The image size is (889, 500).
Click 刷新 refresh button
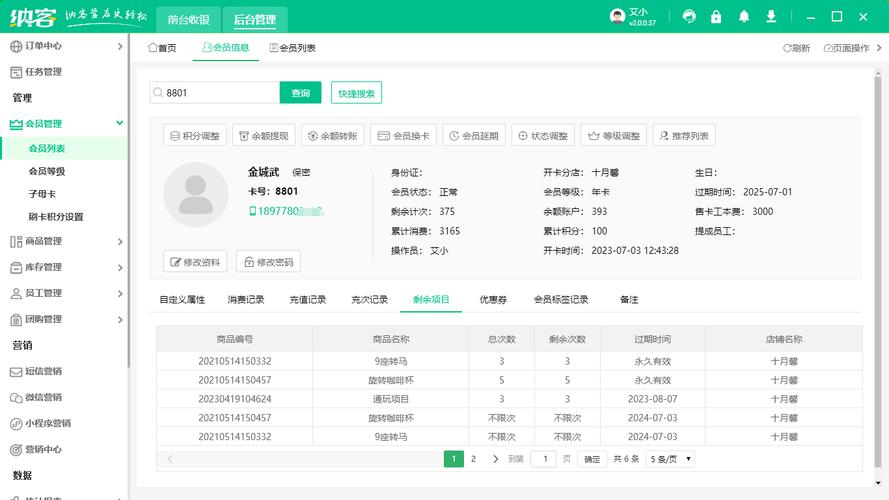tap(797, 48)
